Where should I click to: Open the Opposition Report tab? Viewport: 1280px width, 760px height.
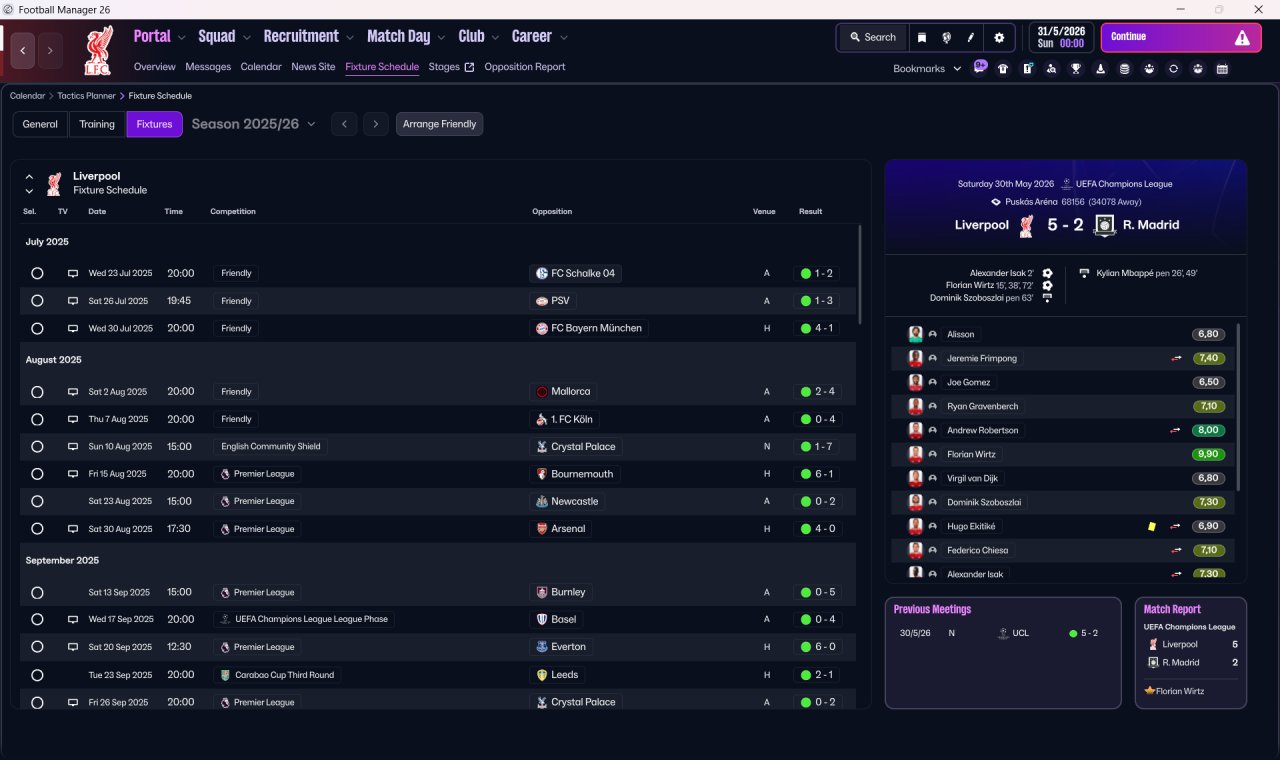[x=525, y=67]
